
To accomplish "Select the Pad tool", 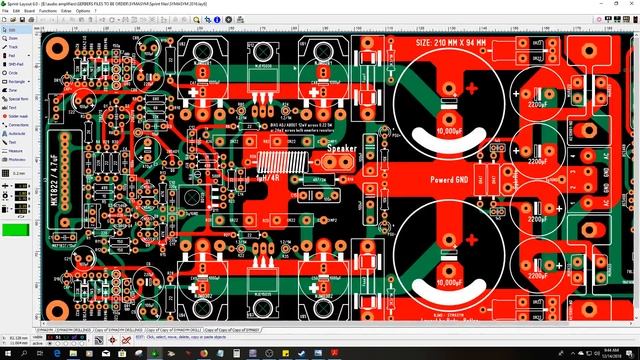I will (12, 56).
